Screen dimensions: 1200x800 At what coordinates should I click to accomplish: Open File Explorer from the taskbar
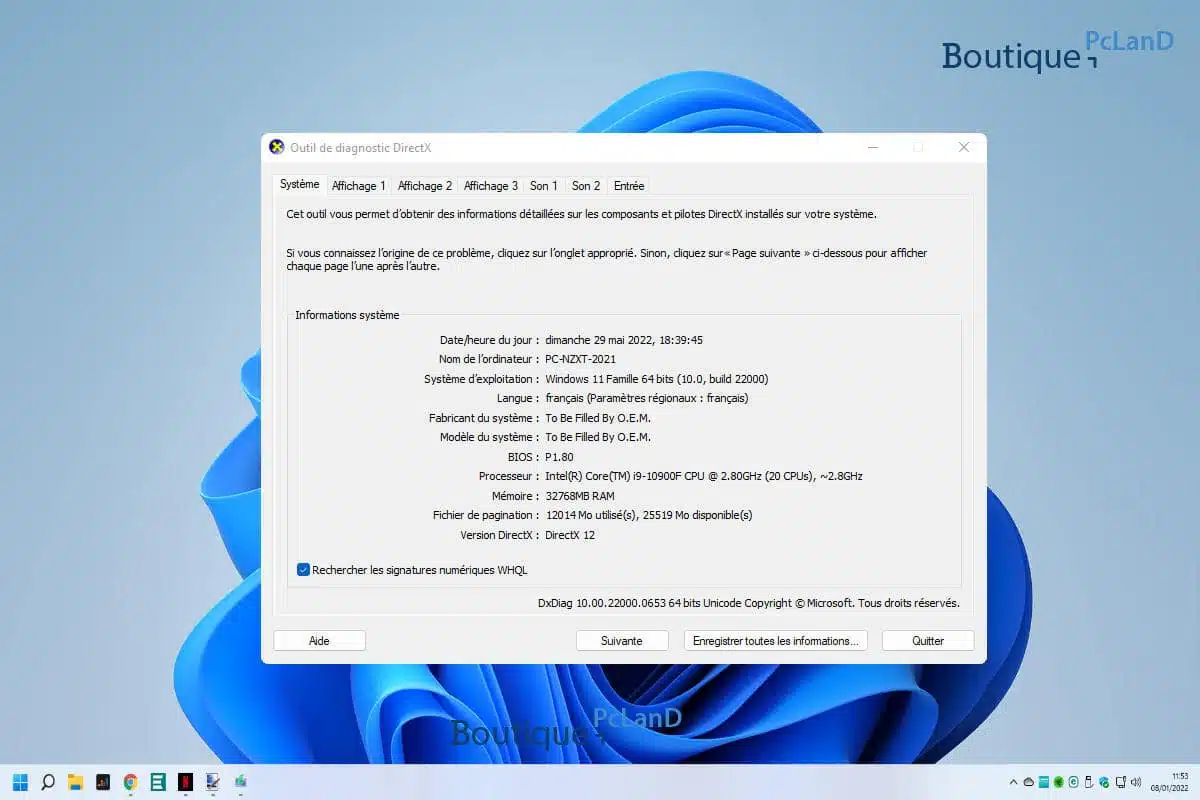(x=75, y=782)
